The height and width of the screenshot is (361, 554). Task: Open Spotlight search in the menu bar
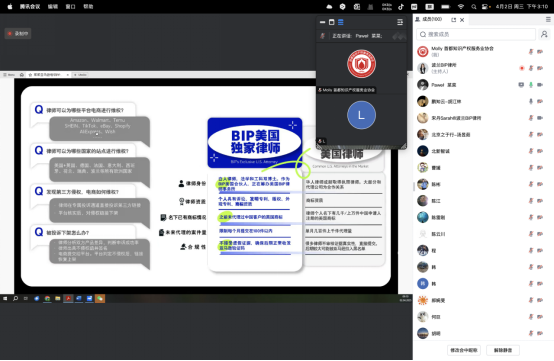(x=474, y=6)
